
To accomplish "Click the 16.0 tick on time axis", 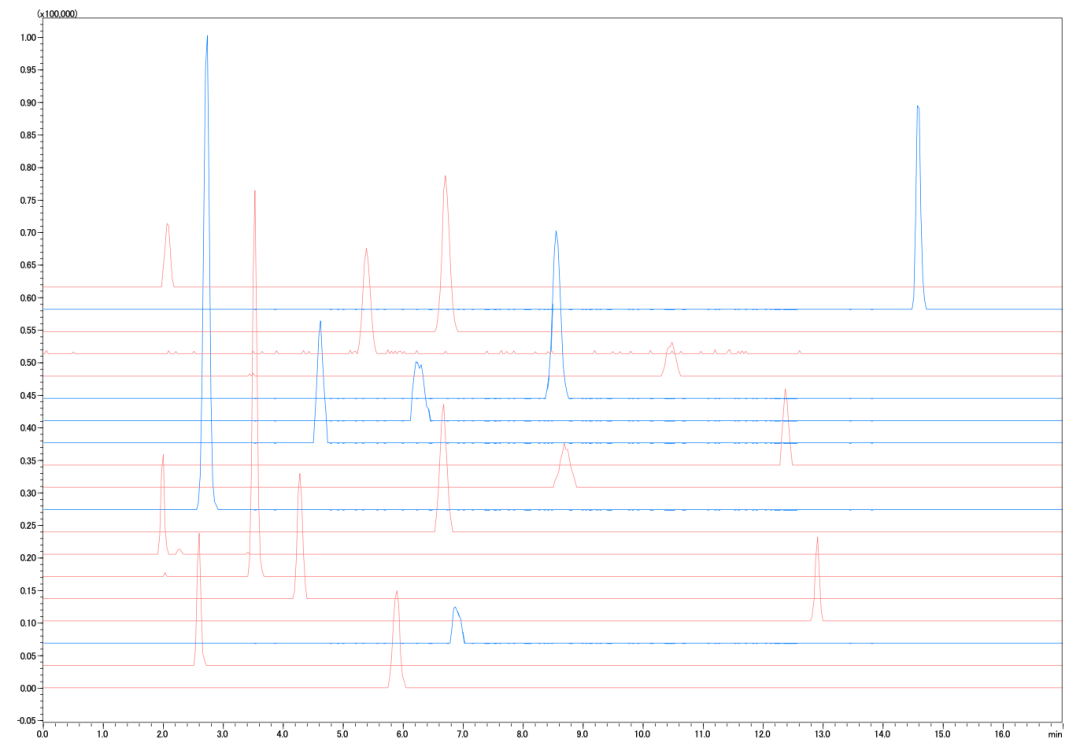I will click(x=1002, y=733).
